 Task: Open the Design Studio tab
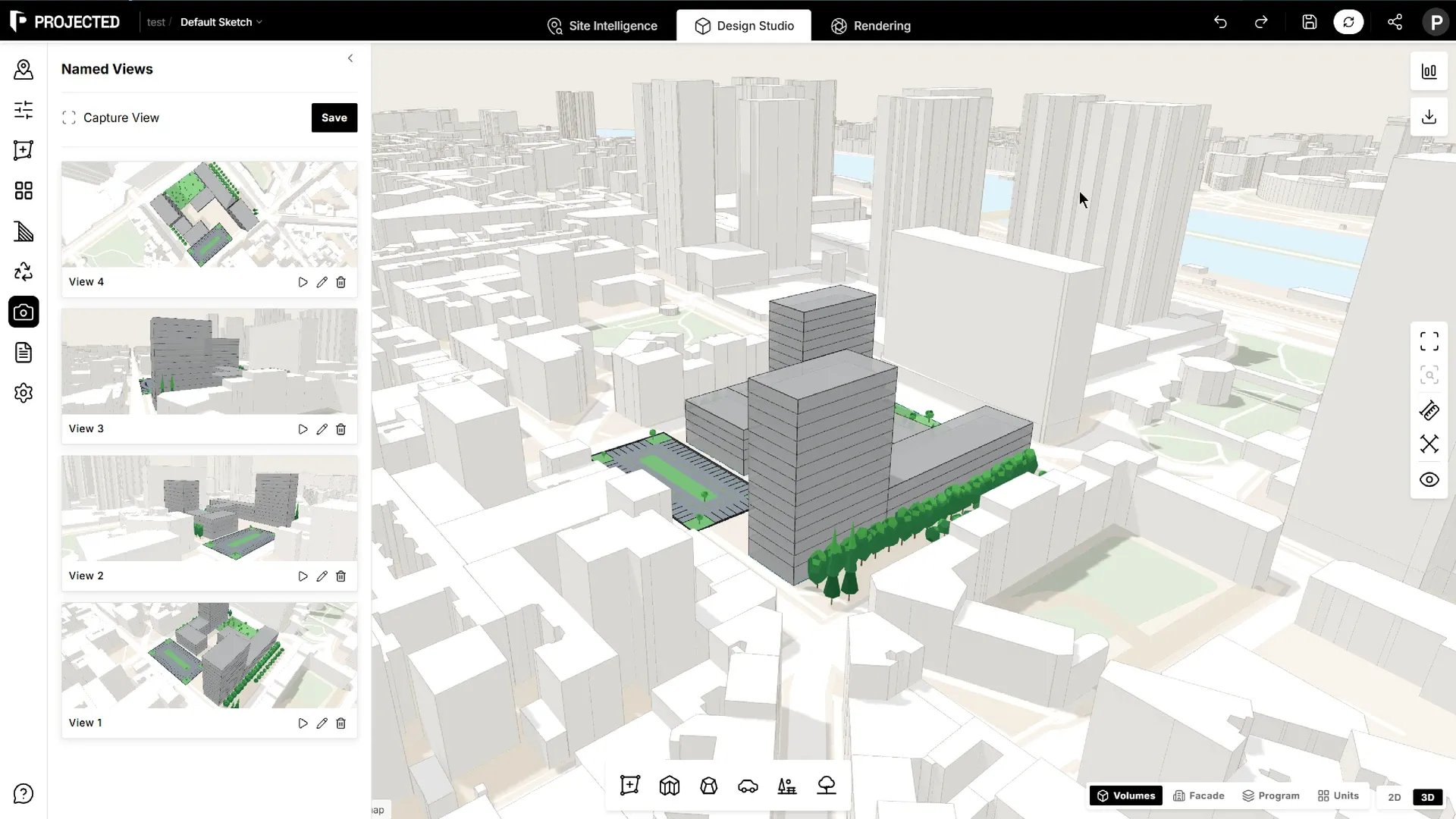pos(744,26)
